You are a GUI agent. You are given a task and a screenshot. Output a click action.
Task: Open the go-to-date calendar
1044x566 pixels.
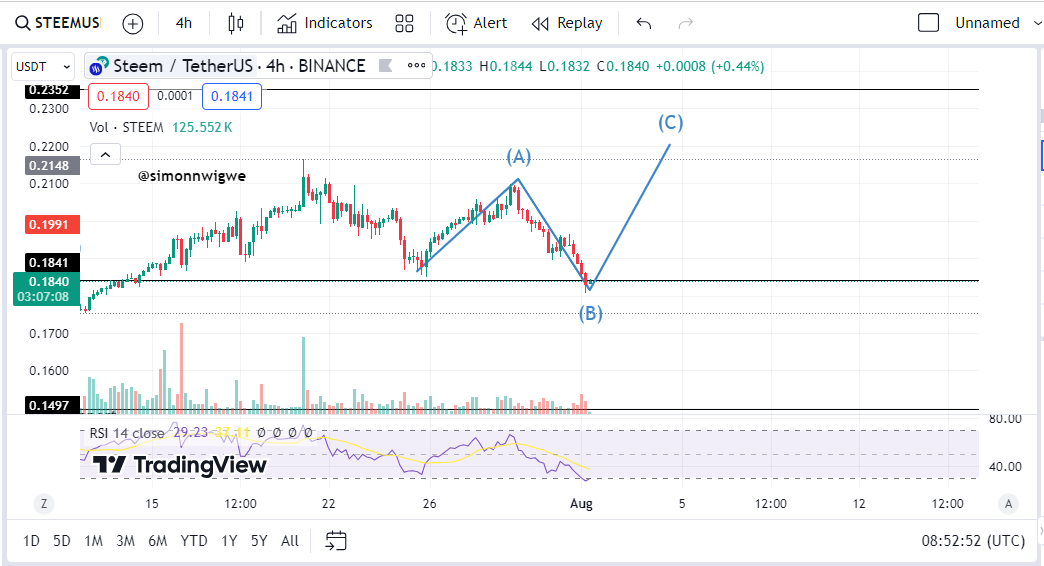[336, 541]
